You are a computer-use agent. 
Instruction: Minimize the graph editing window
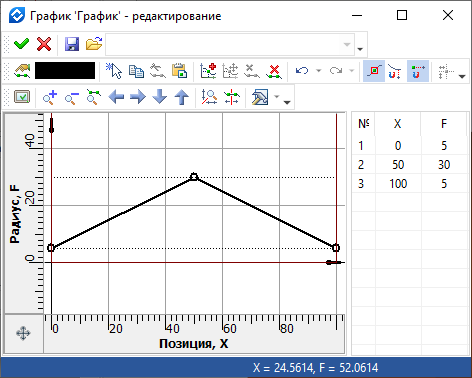tap(357, 15)
